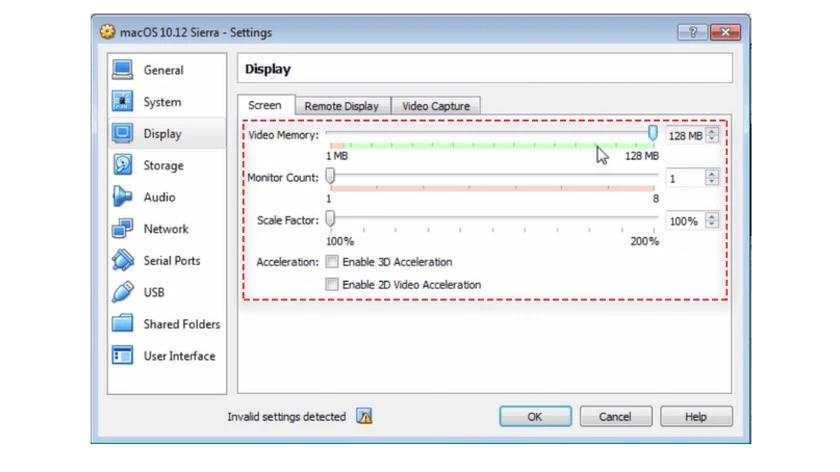Click the 'Video Memory:' label
Viewport: 840px width, 472px height.
(283, 135)
